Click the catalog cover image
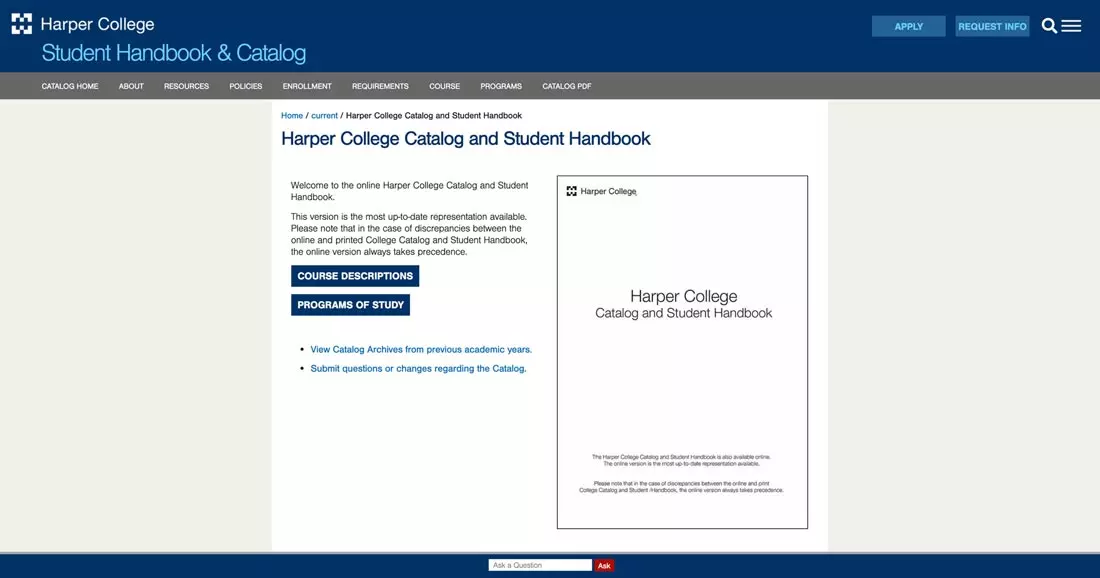Viewport: 1100px width, 578px height. click(x=682, y=352)
